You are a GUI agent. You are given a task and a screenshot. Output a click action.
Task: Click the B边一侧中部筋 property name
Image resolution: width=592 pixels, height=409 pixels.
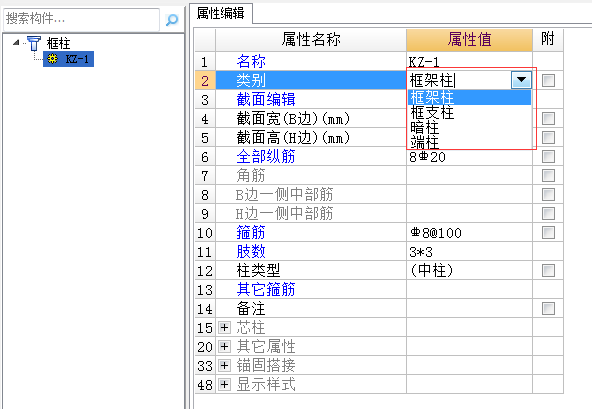[x=284, y=194]
